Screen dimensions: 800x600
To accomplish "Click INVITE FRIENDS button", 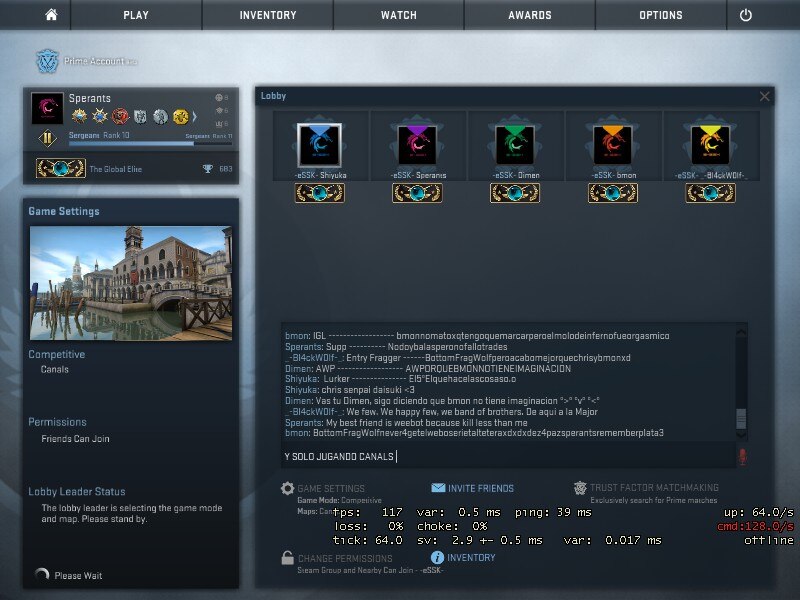I will [x=472, y=488].
